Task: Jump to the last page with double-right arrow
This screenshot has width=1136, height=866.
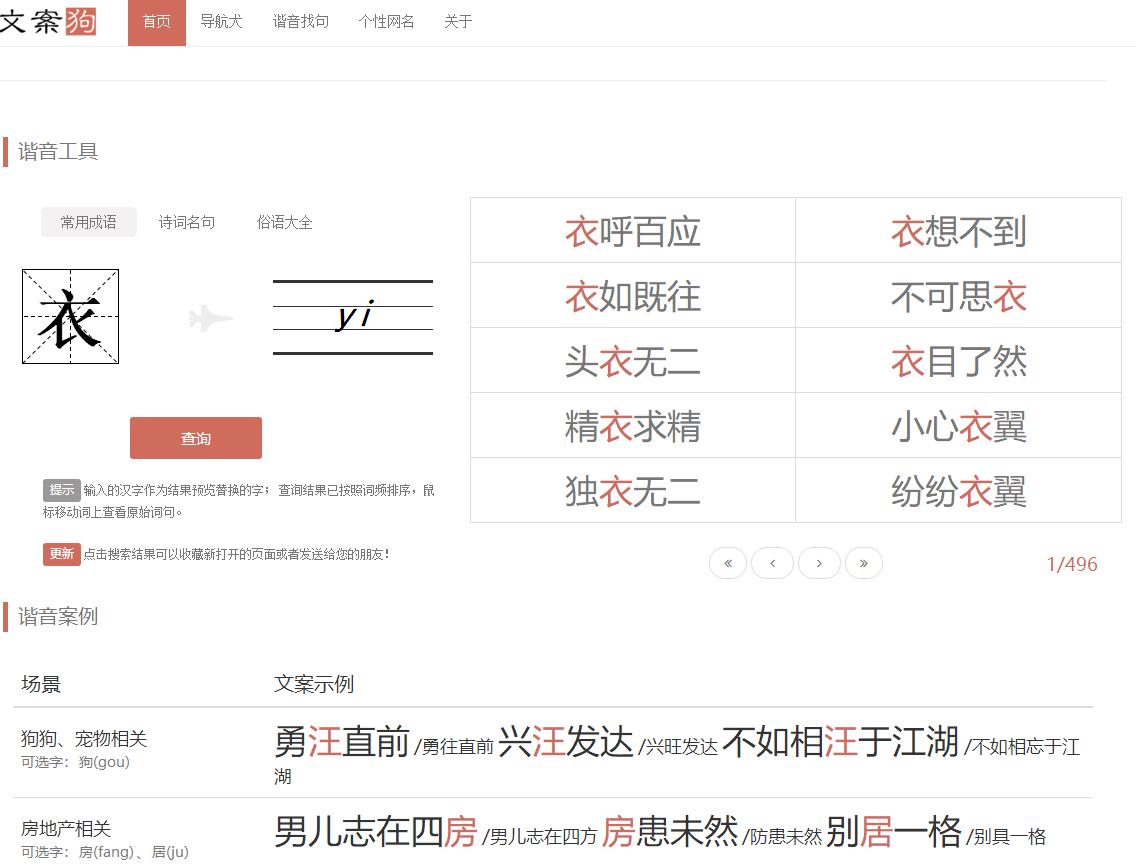Action: pos(864,563)
